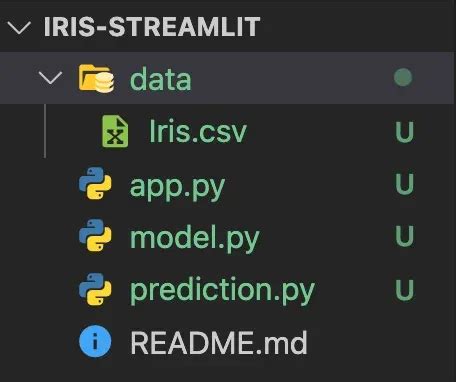Click the U status badge next to model.py
This screenshot has height=382, width=456.
[x=405, y=236]
